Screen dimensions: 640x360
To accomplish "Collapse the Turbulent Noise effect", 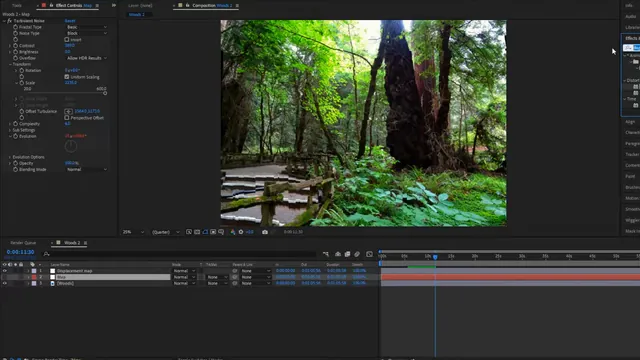I will click(4, 21).
